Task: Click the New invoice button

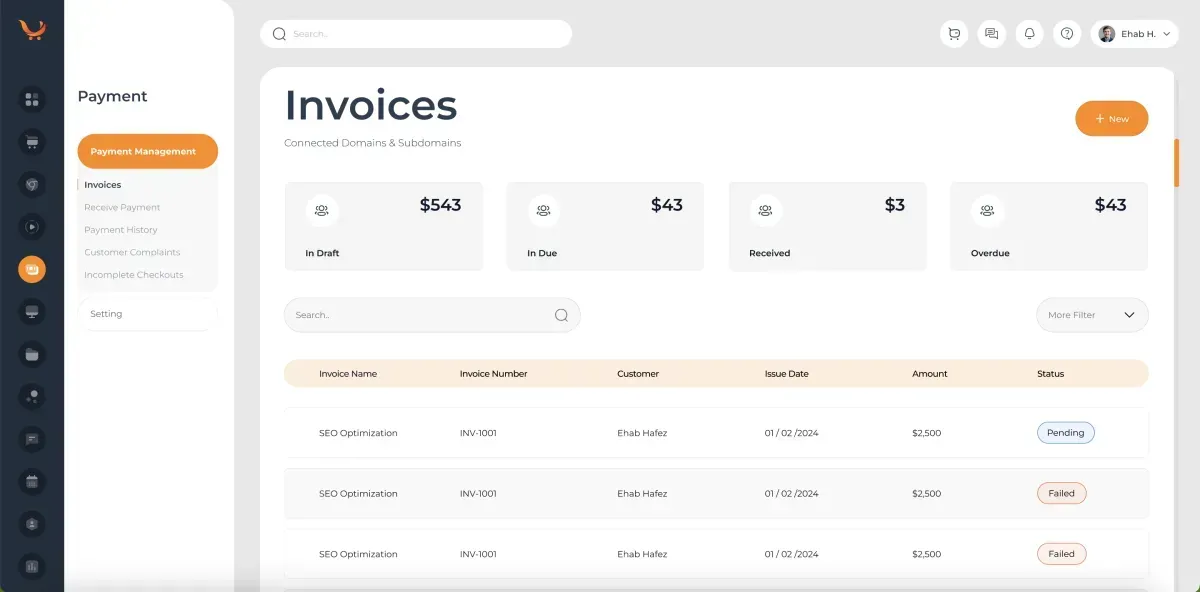Action: 1111,119
